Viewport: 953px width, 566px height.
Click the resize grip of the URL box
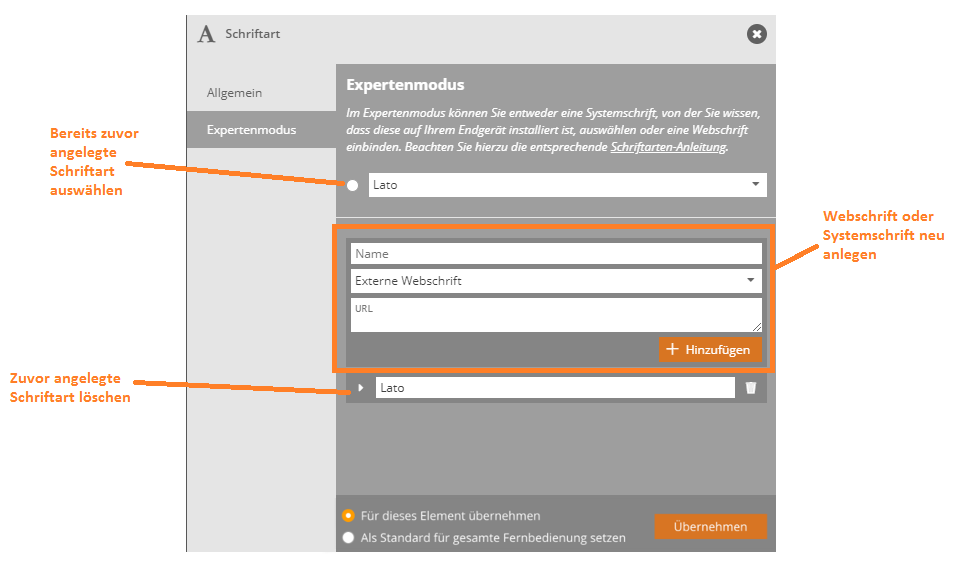click(757, 327)
